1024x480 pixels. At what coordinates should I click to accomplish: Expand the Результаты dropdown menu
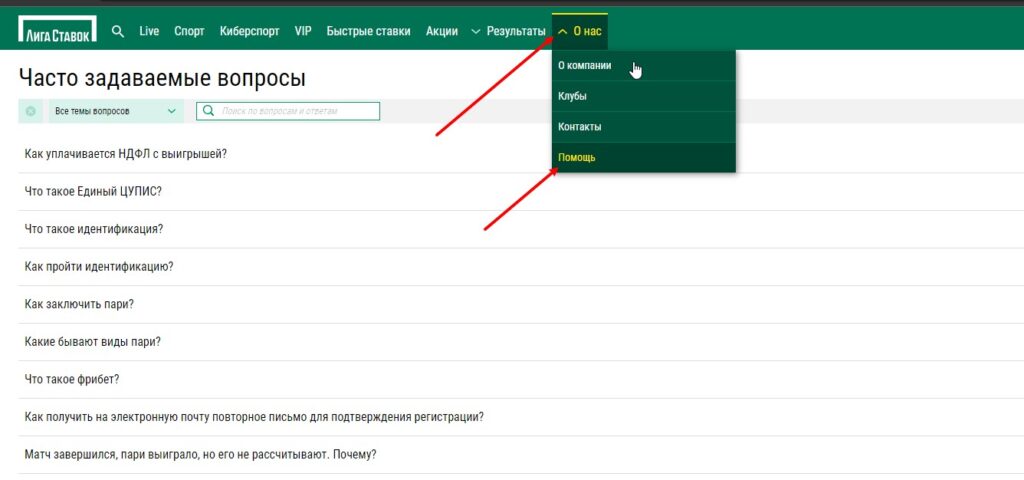[508, 31]
